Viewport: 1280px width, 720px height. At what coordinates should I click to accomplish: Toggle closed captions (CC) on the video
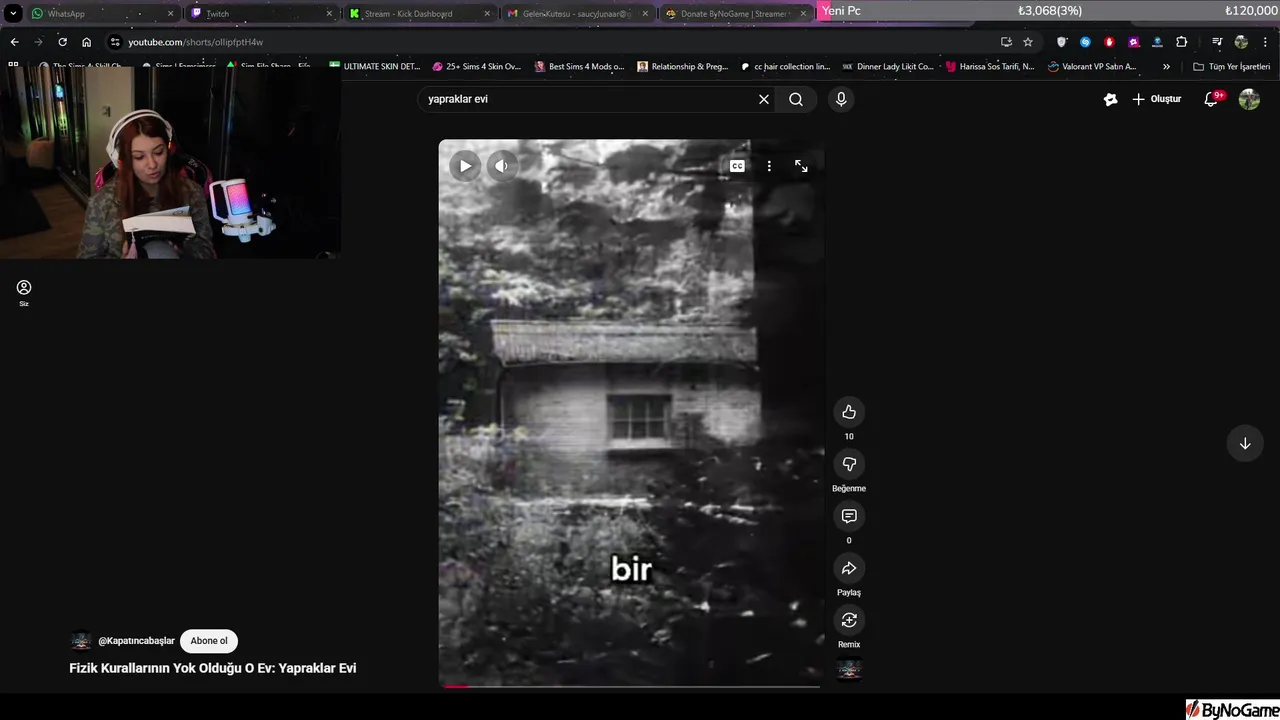737,166
